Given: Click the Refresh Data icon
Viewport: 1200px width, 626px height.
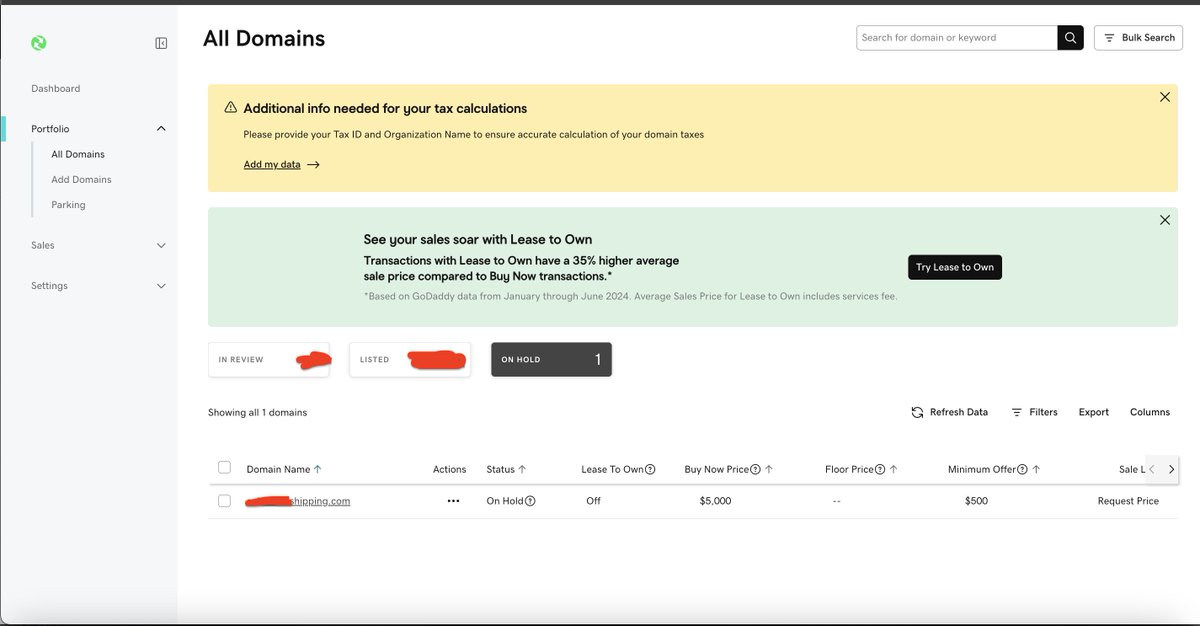Looking at the screenshot, I should [x=917, y=413].
